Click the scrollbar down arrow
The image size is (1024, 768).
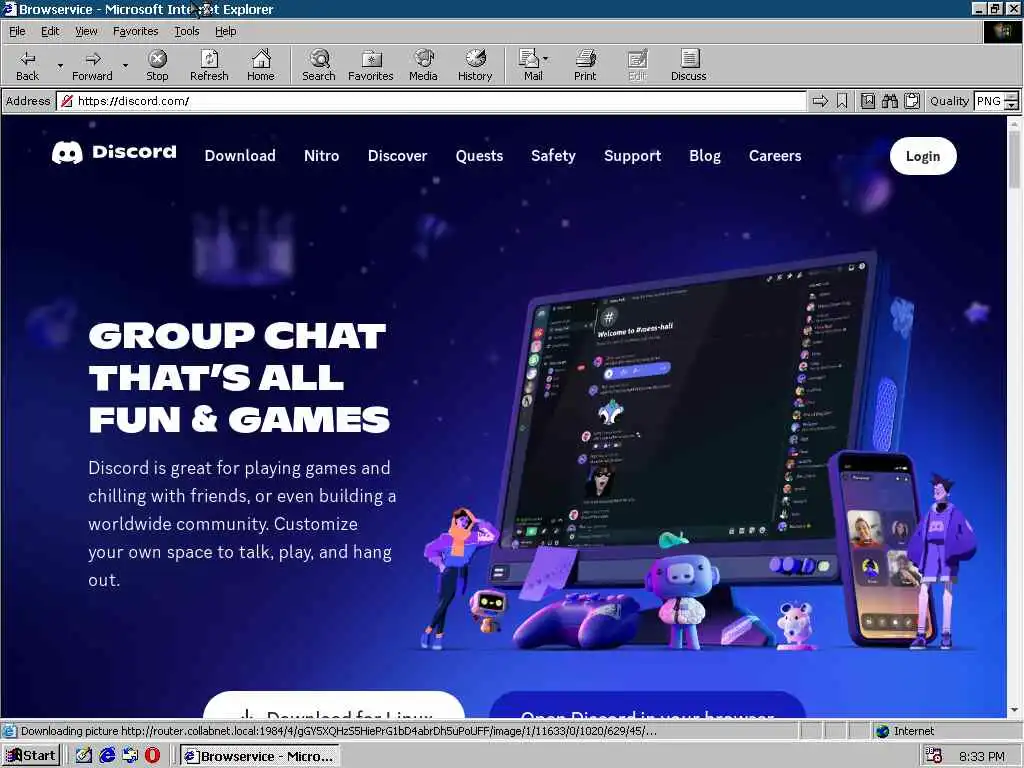1014,710
